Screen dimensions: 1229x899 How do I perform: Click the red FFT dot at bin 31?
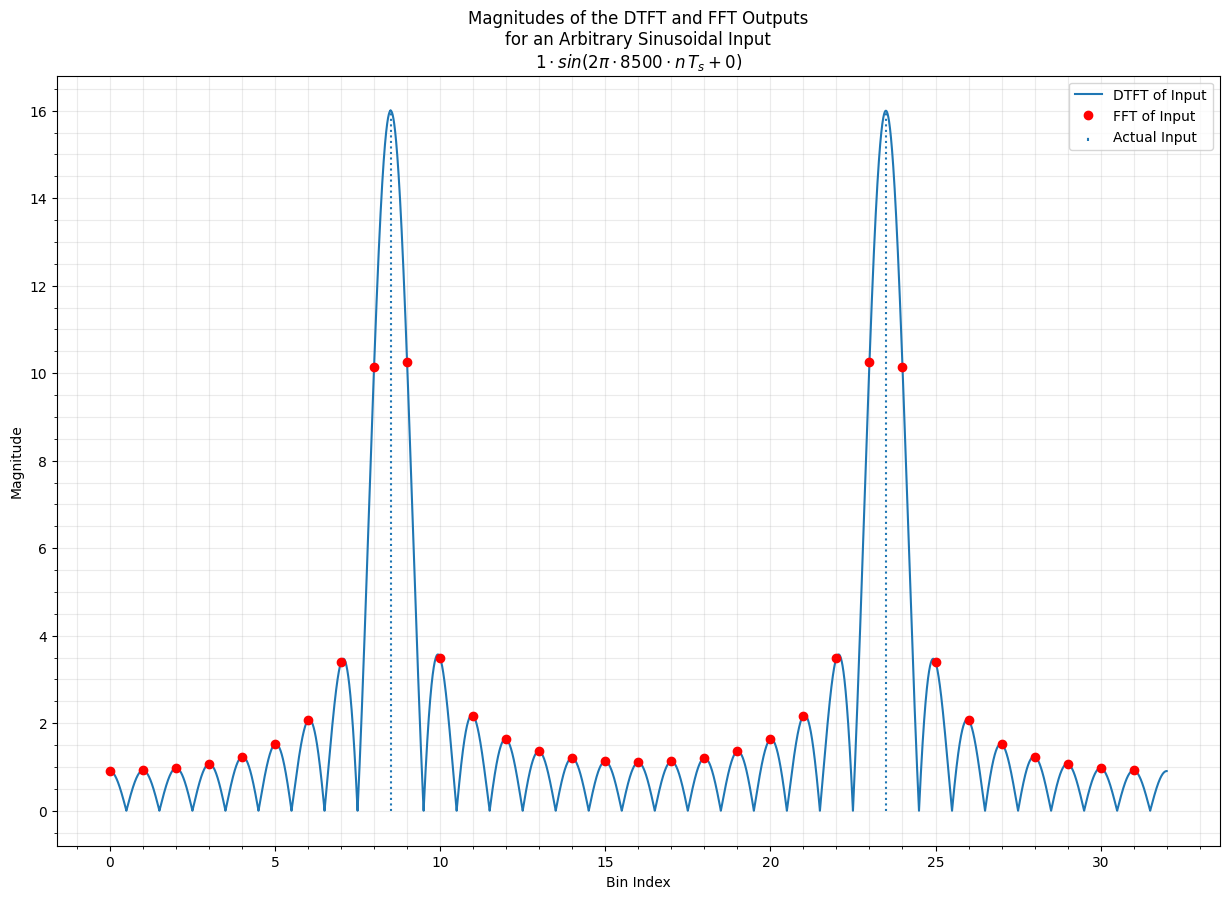click(x=1134, y=770)
